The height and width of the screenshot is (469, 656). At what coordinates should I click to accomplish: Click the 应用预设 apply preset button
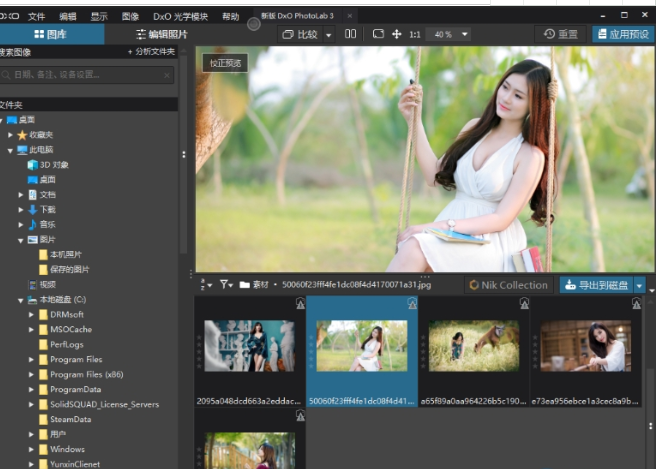622,34
